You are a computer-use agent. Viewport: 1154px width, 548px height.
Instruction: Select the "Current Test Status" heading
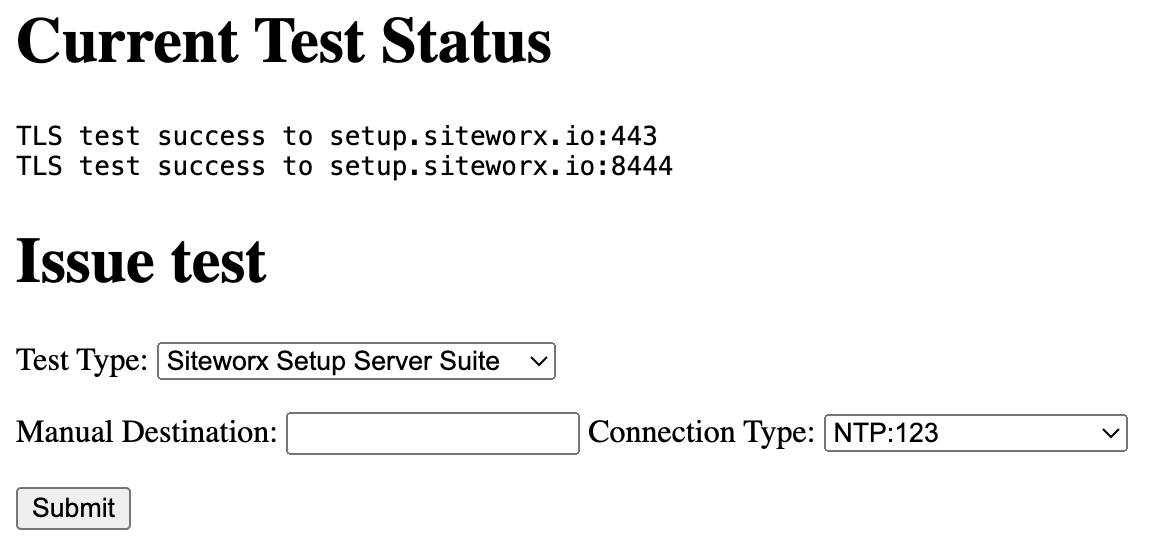pos(284,42)
